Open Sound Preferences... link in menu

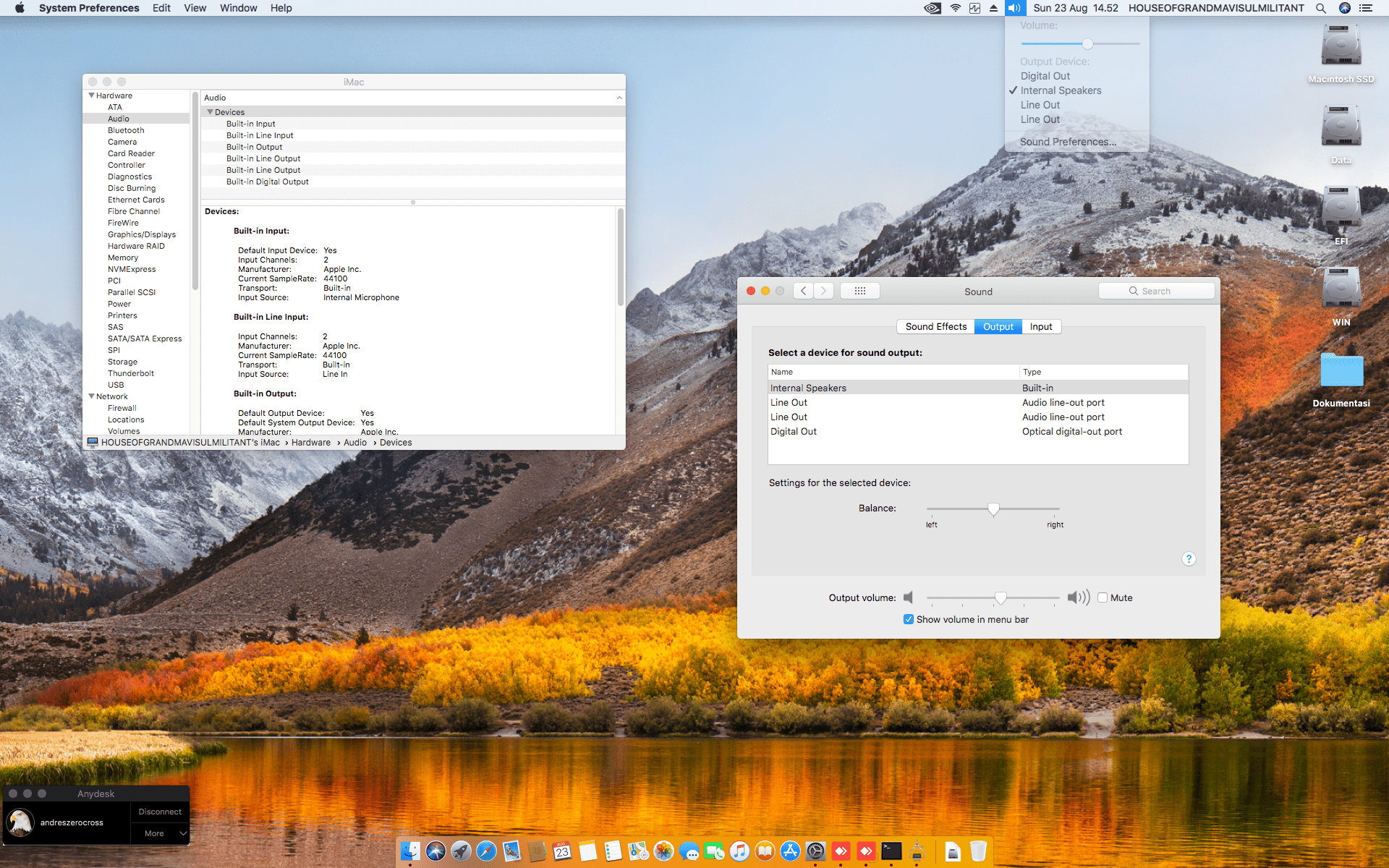coord(1068,142)
